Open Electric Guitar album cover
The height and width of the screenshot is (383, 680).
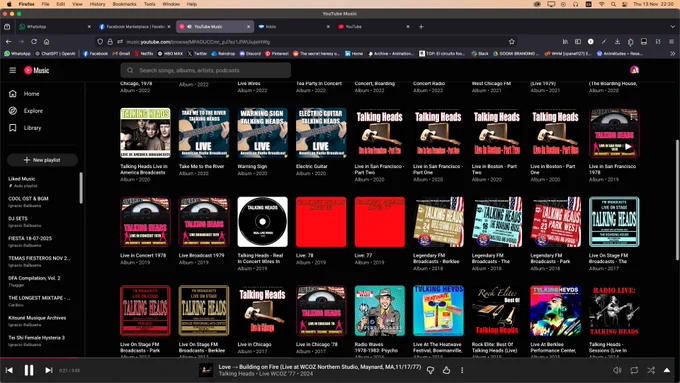pyautogui.click(x=321, y=133)
